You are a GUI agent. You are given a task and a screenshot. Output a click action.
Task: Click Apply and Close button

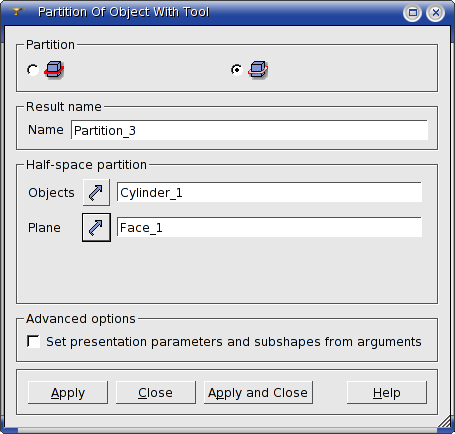258,393
